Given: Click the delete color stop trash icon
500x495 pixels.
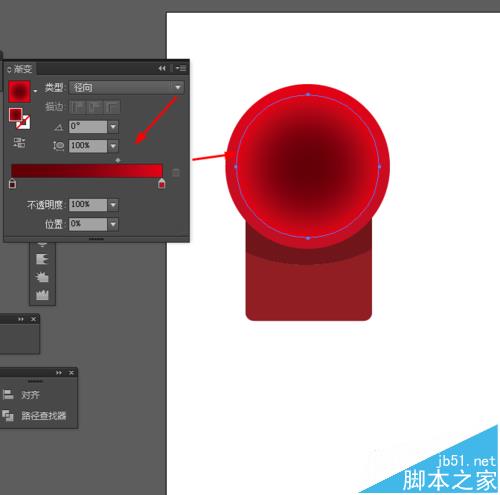Looking at the screenshot, I should pos(176,172).
